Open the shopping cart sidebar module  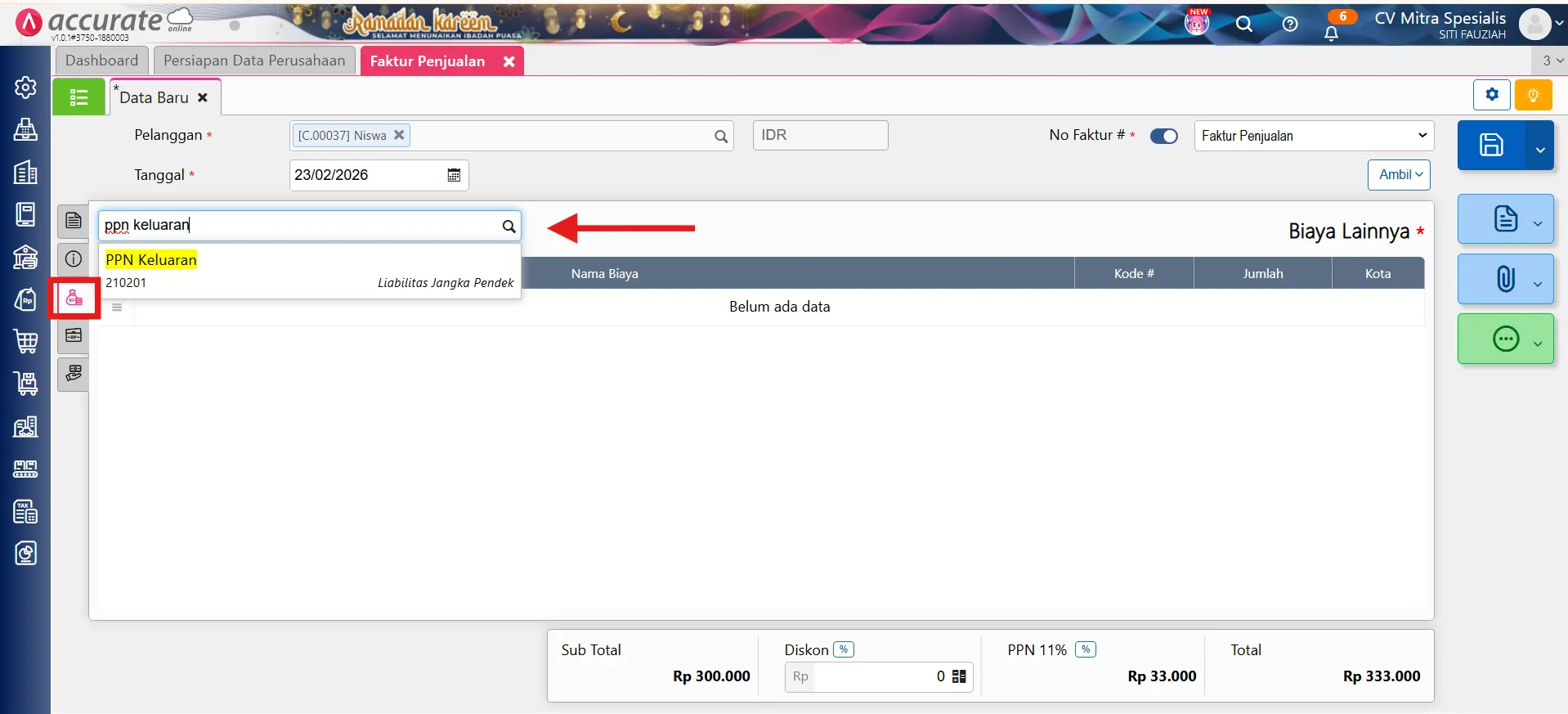tap(25, 341)
